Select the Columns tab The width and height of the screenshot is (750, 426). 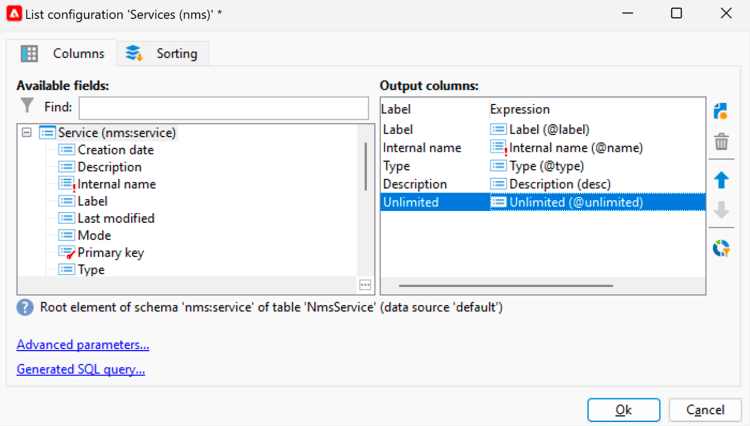click(63, 54)
